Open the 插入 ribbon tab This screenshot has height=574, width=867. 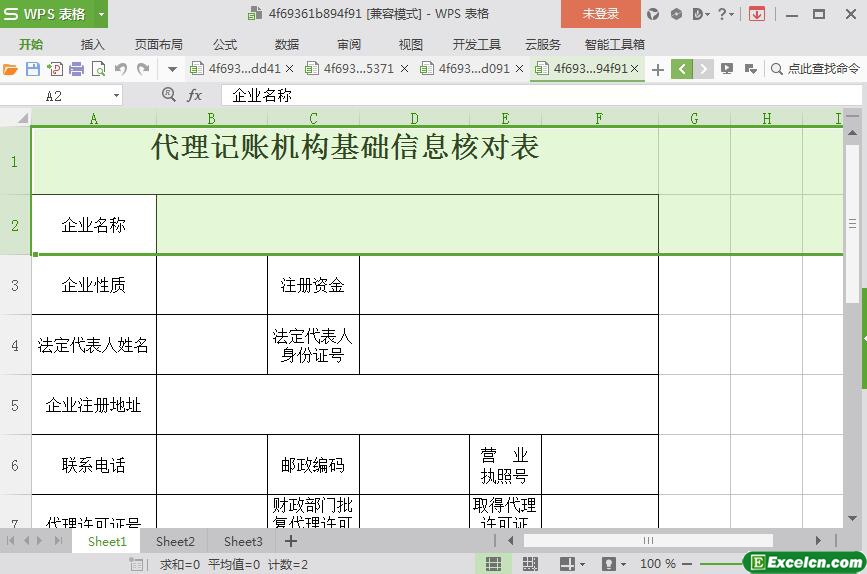click(93, 44)
